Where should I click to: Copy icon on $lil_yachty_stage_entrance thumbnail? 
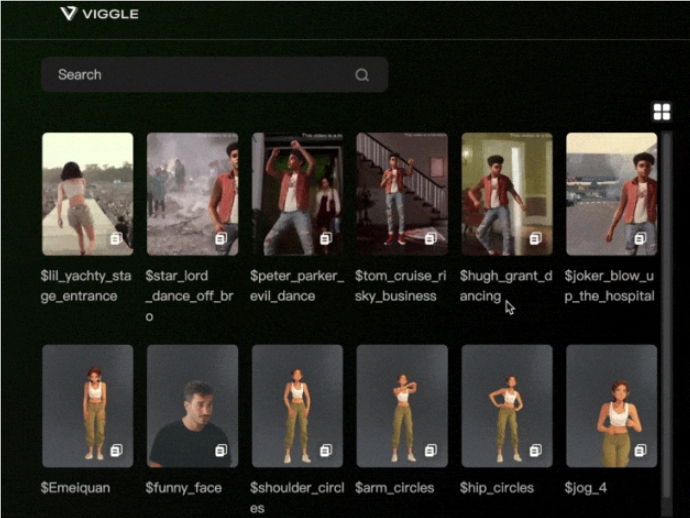[x=116, y=239]
